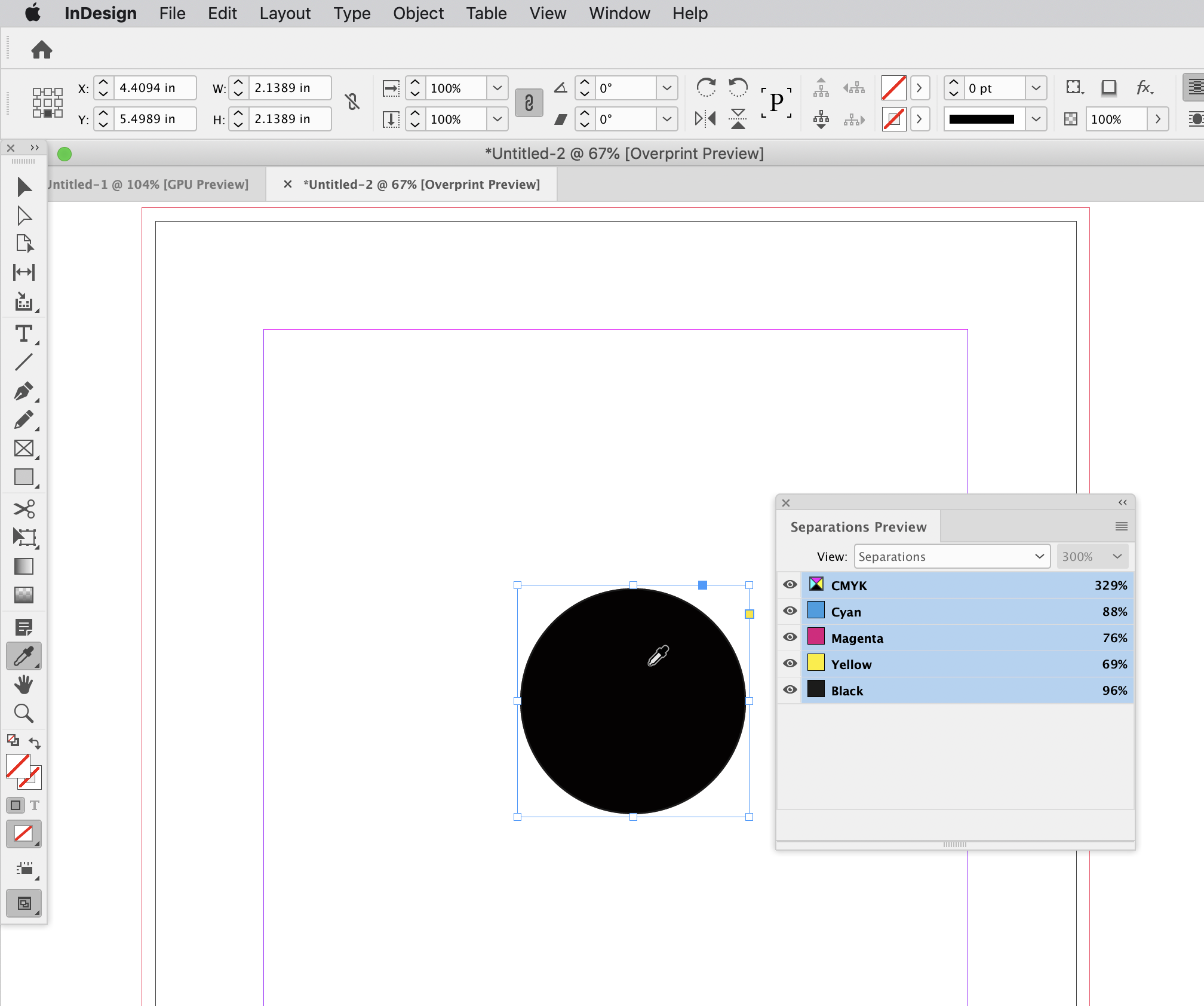
Task: Edit the X position value field
Action: 154,88
